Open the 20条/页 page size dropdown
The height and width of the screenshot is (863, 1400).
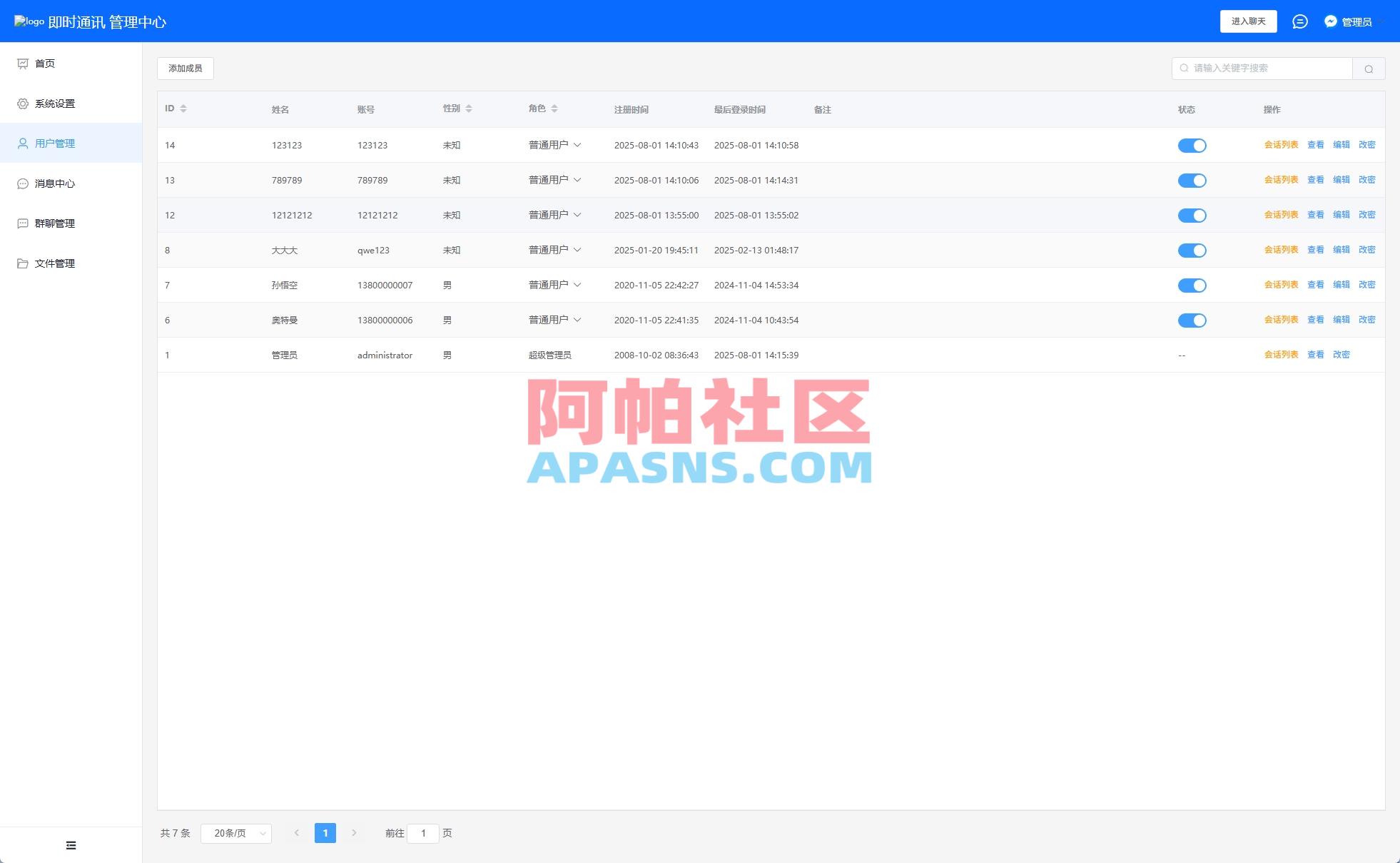click(235, 832)
